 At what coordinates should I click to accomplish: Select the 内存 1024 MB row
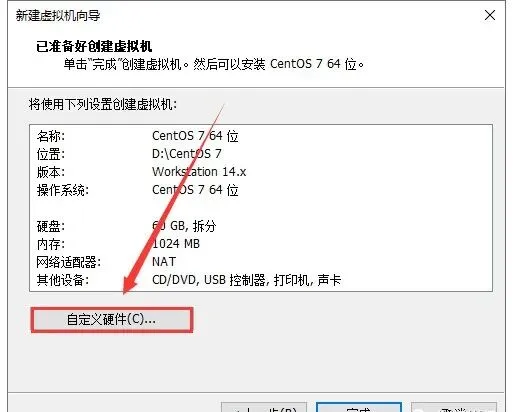tap(261, 244)
